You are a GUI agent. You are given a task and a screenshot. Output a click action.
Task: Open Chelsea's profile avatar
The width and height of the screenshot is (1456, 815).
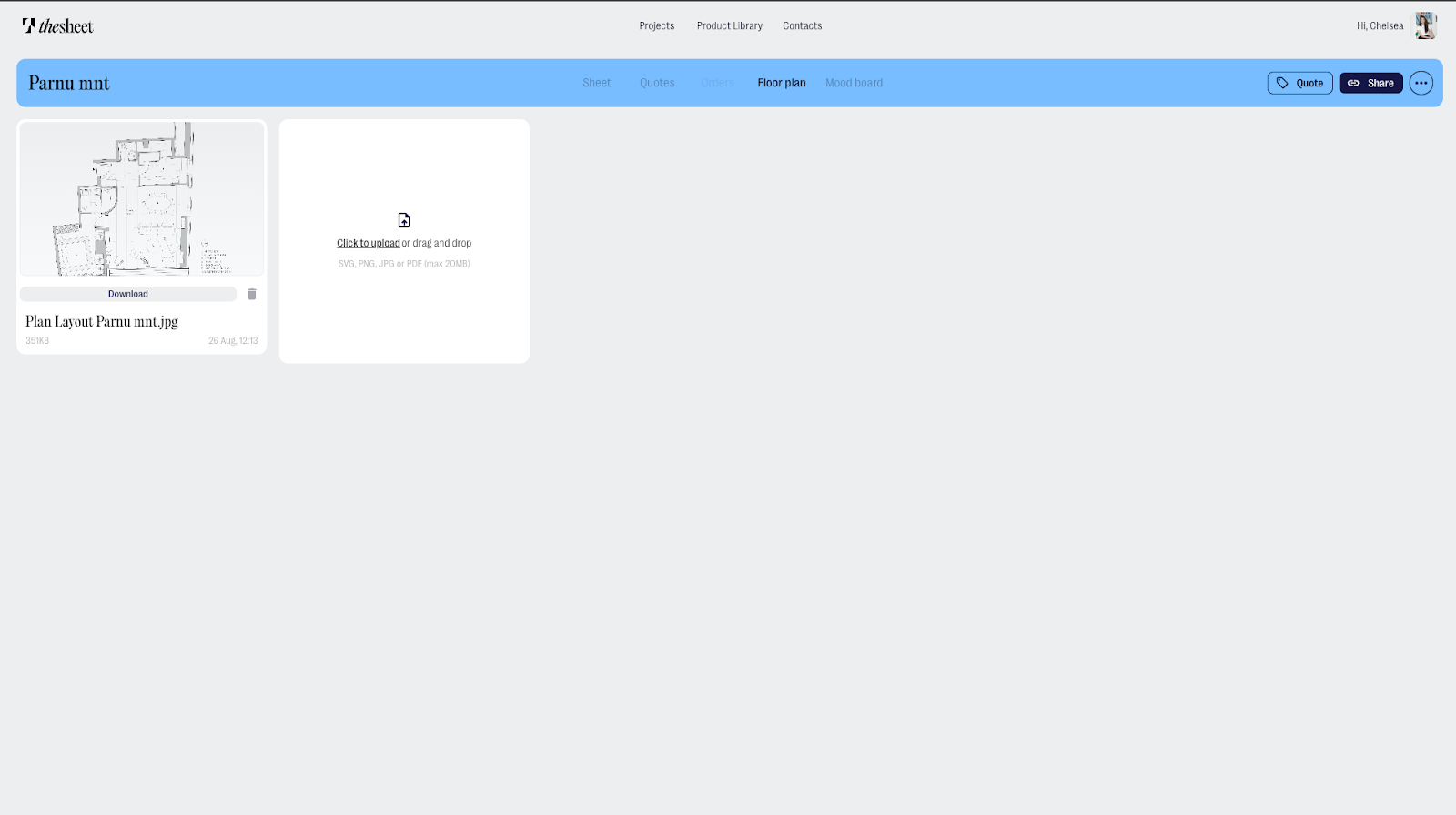[x=1425, y=25]
